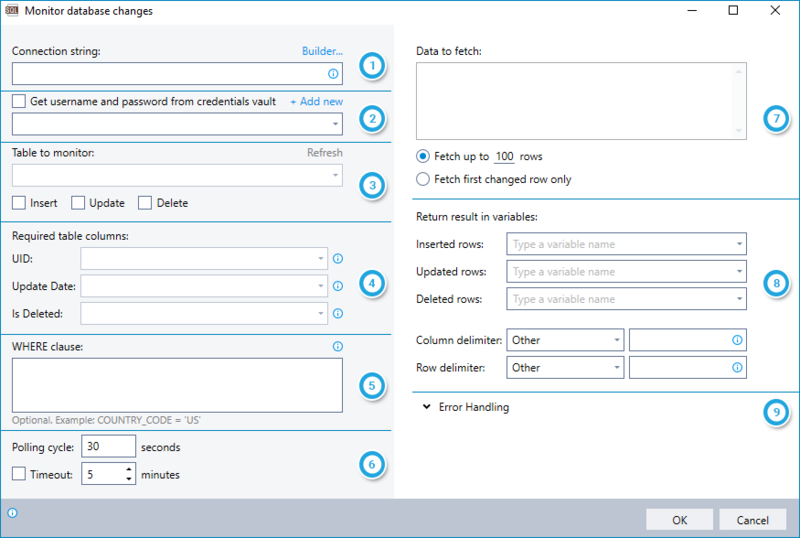Image resolution: width=800 pixels, height=538 pixels.
Task: Click the info icon beside Update Date dropdown
Action: (x=337, y=286)
